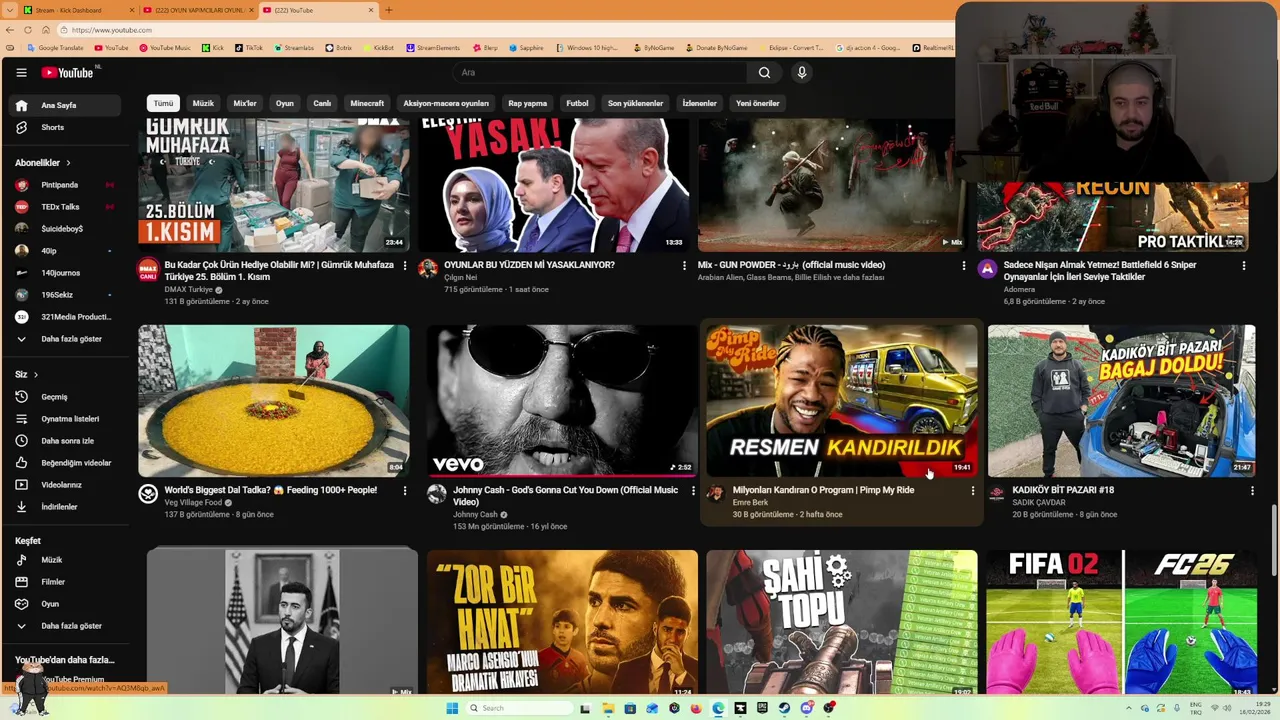Select the Mix'ler filter chip
This screenshot has width=1280, height=720.
point(245,103)
